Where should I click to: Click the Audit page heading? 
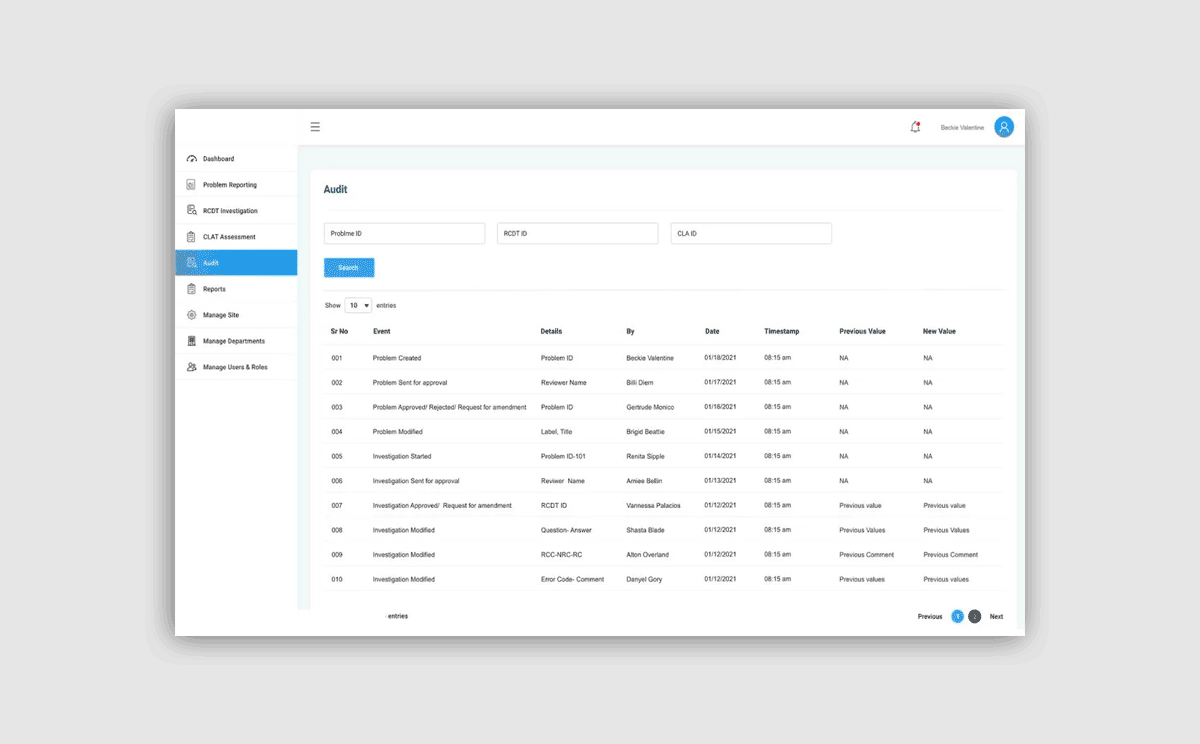pyautogui.click(x=335, y=189)
